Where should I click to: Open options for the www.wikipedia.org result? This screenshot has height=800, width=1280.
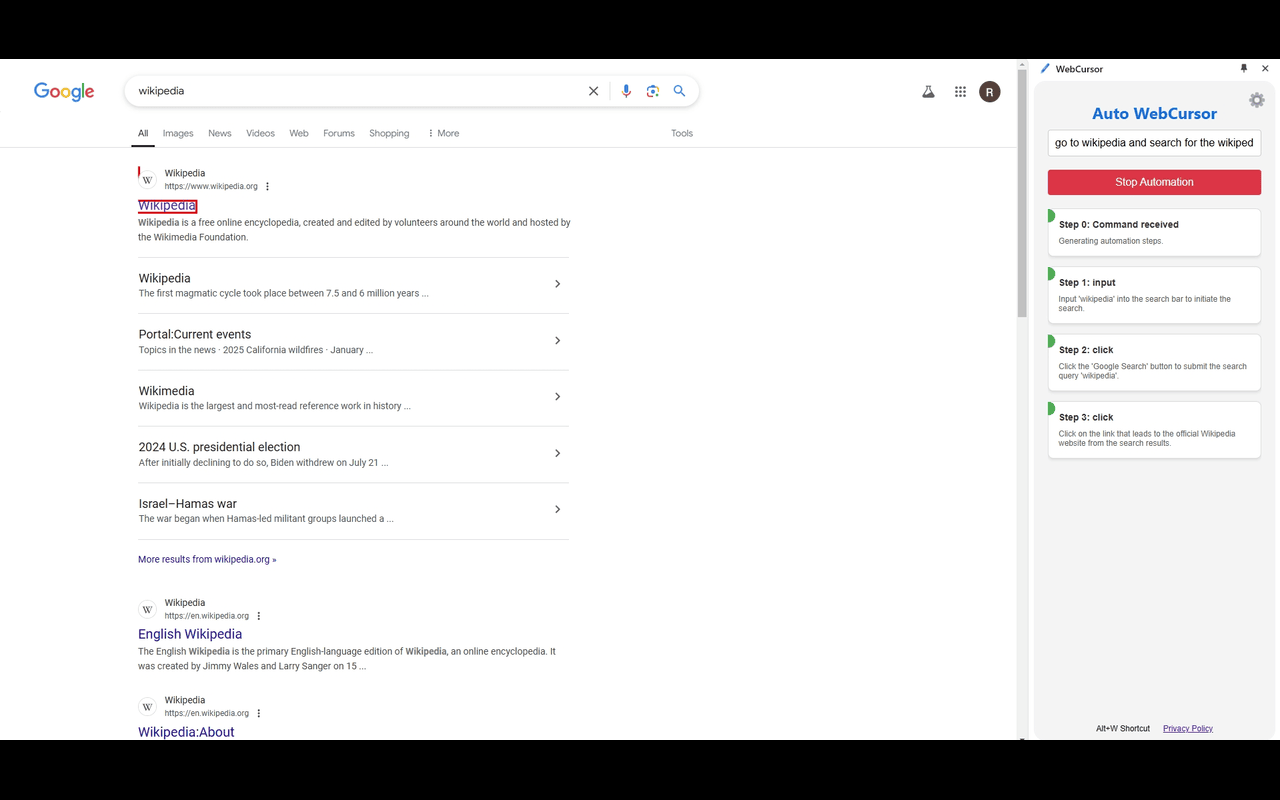(x=267, y=187)
